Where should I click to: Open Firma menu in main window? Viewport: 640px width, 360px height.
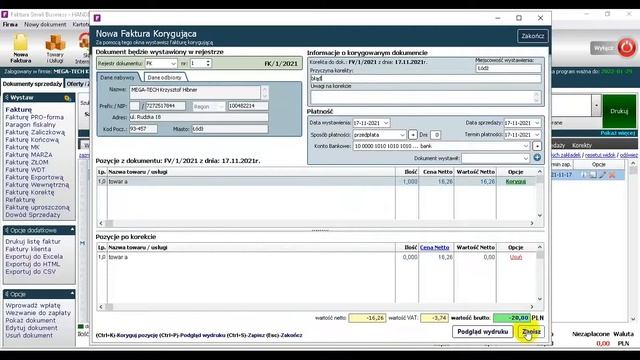[10, 24]
